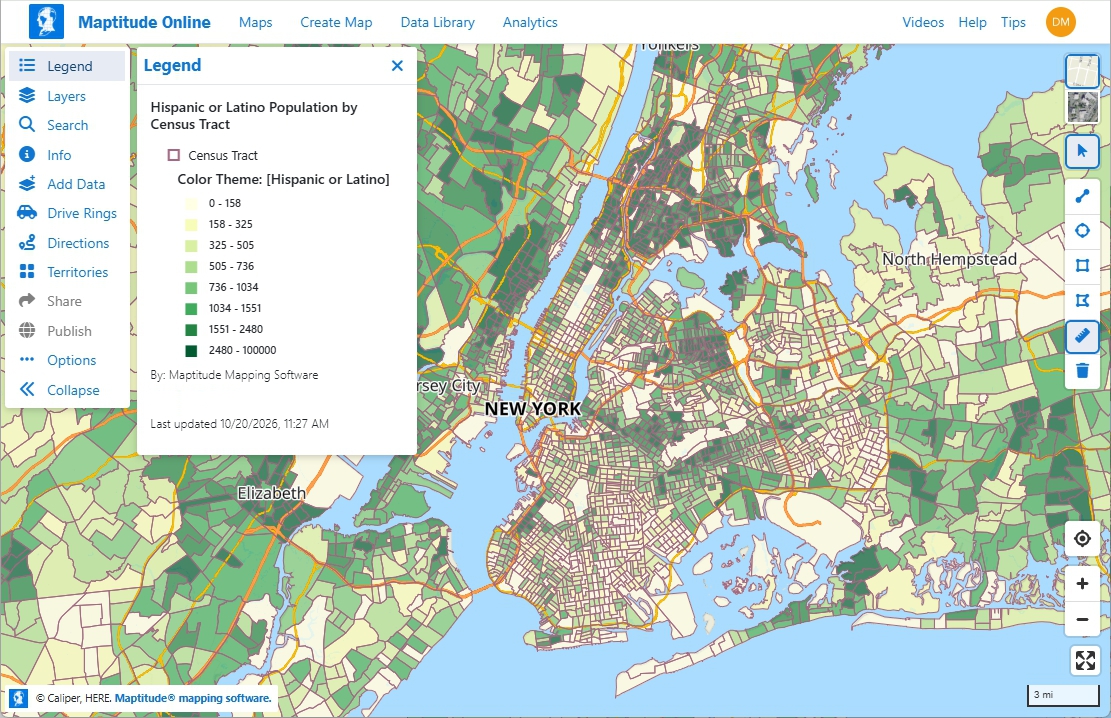Viewport: 1111px width, 718px height.
Task: Click the 505 - 736 color swatch
Action: pyautogui.click(x=191, y=267)
